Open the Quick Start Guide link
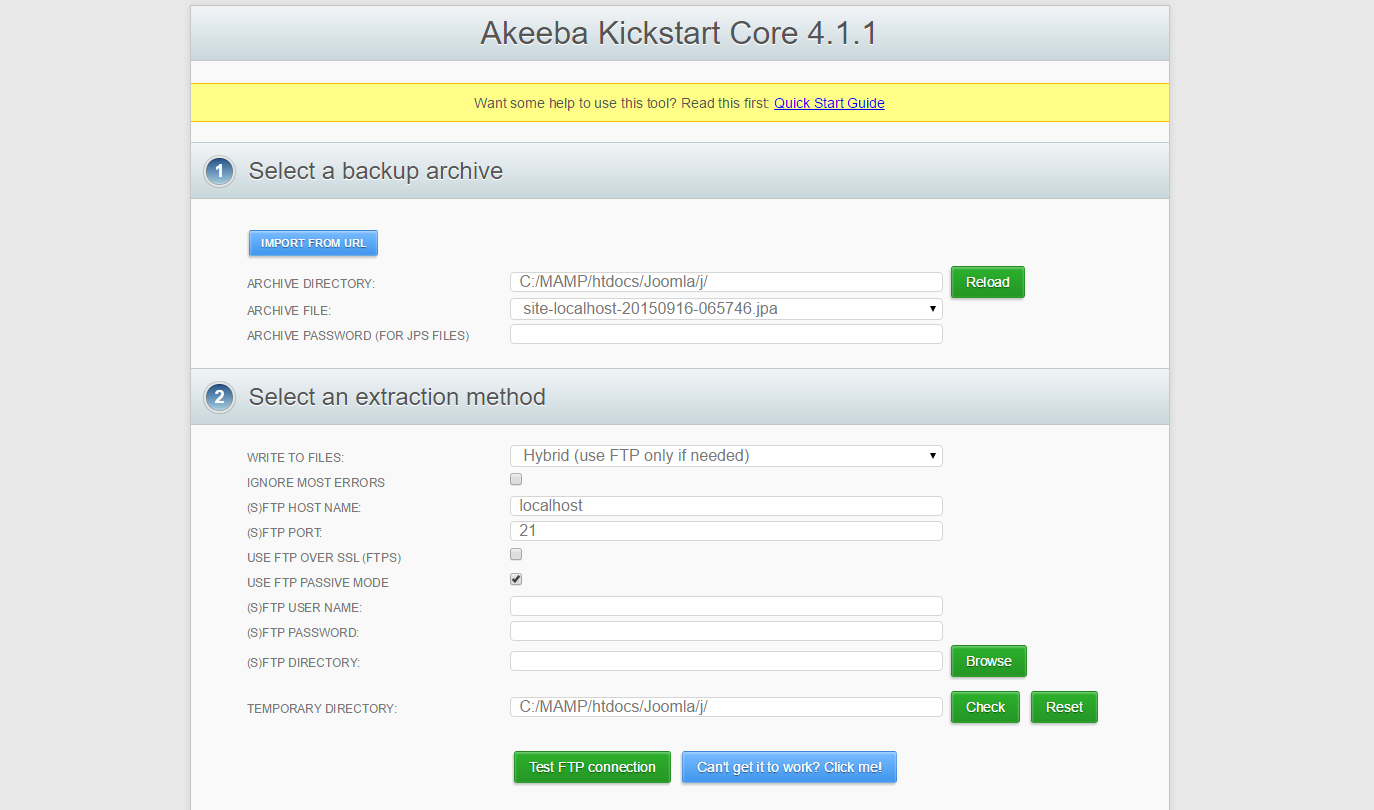 [x=829, y=103]
